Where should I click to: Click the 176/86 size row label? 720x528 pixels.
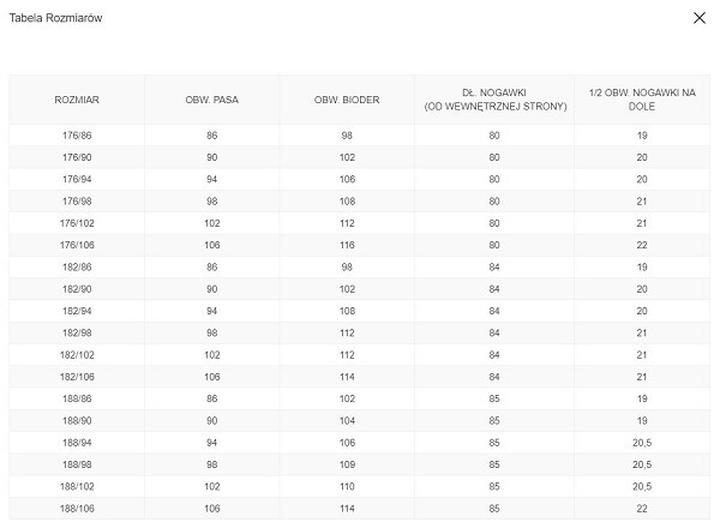(x=77, y=135)
